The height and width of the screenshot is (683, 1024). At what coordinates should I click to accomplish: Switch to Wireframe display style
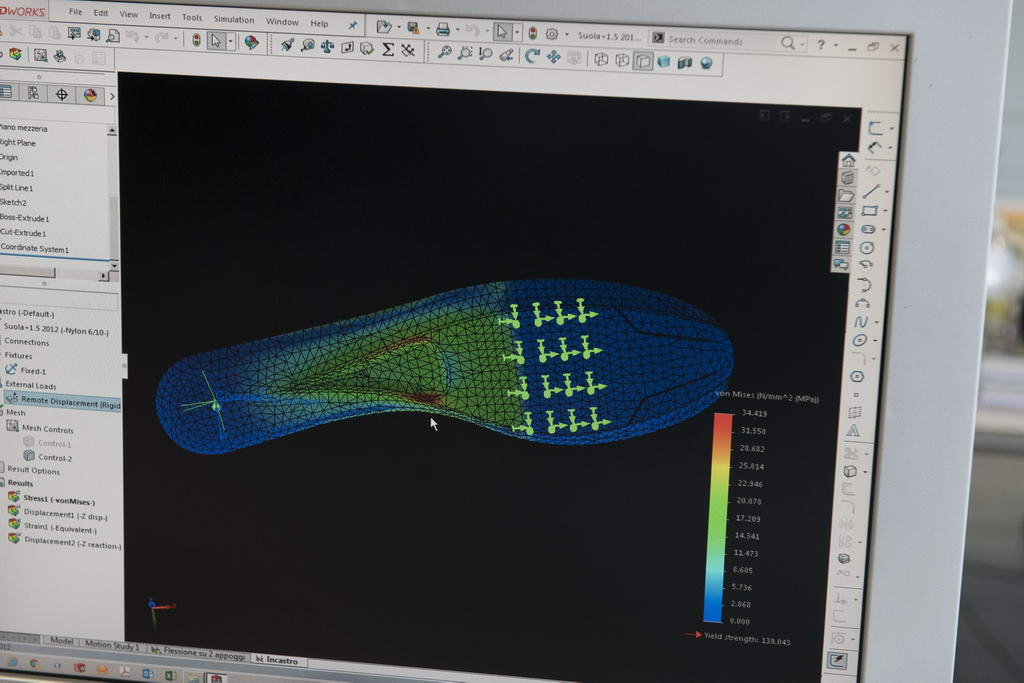tap(600, 59)
